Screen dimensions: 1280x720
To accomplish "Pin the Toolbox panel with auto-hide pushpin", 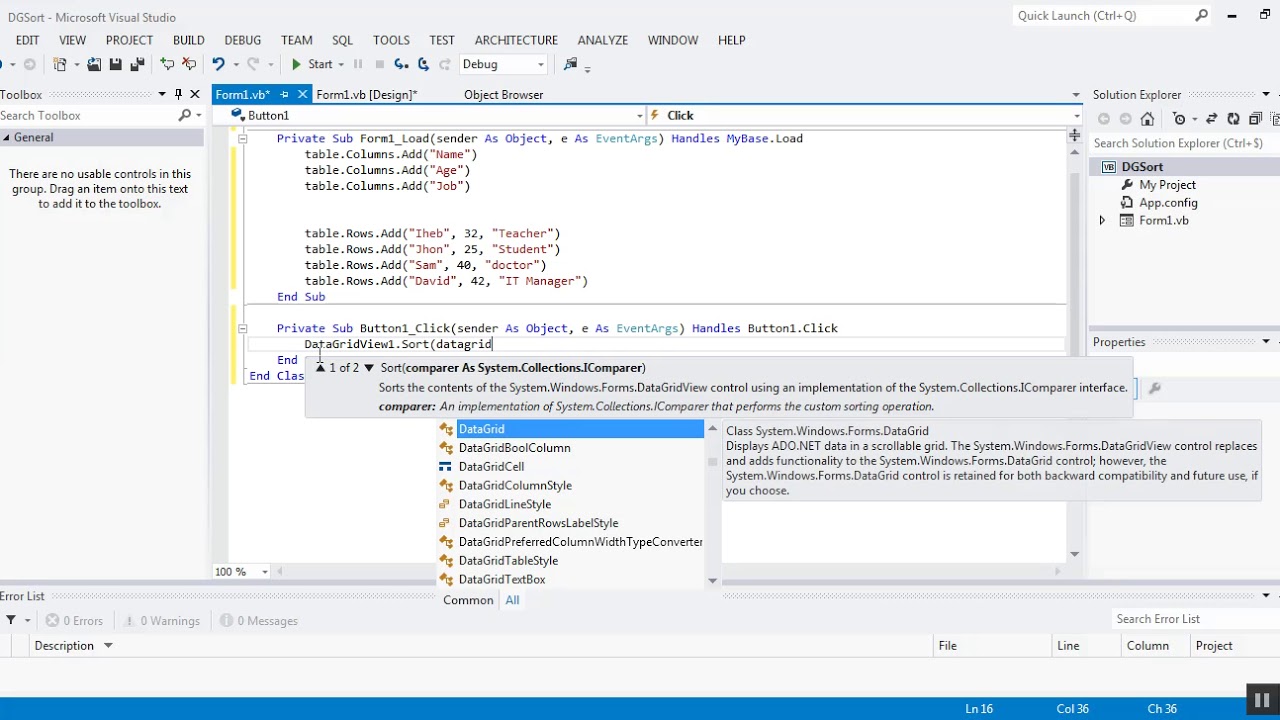I will 179,95.
